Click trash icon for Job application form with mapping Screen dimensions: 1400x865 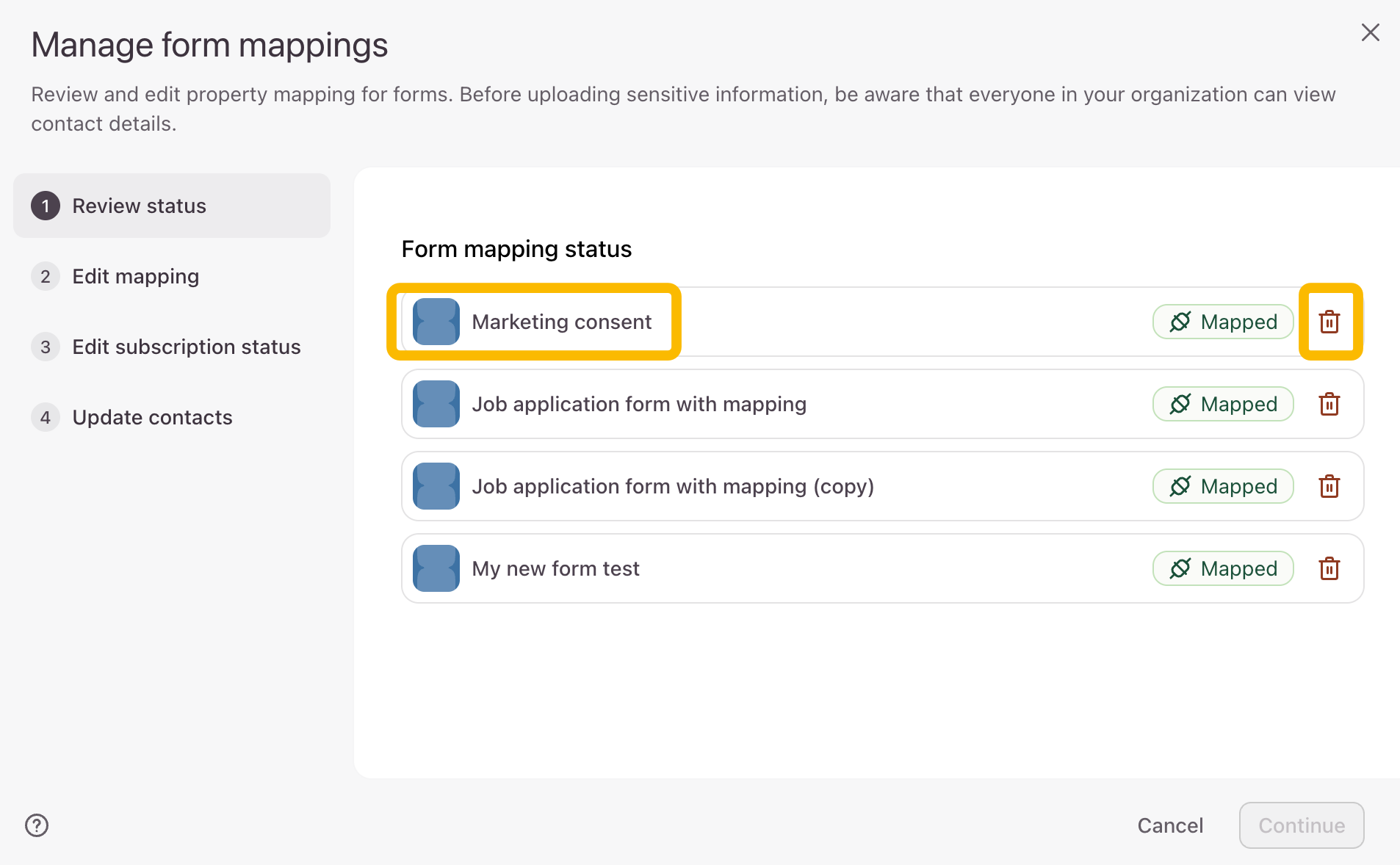point(1329,405)
